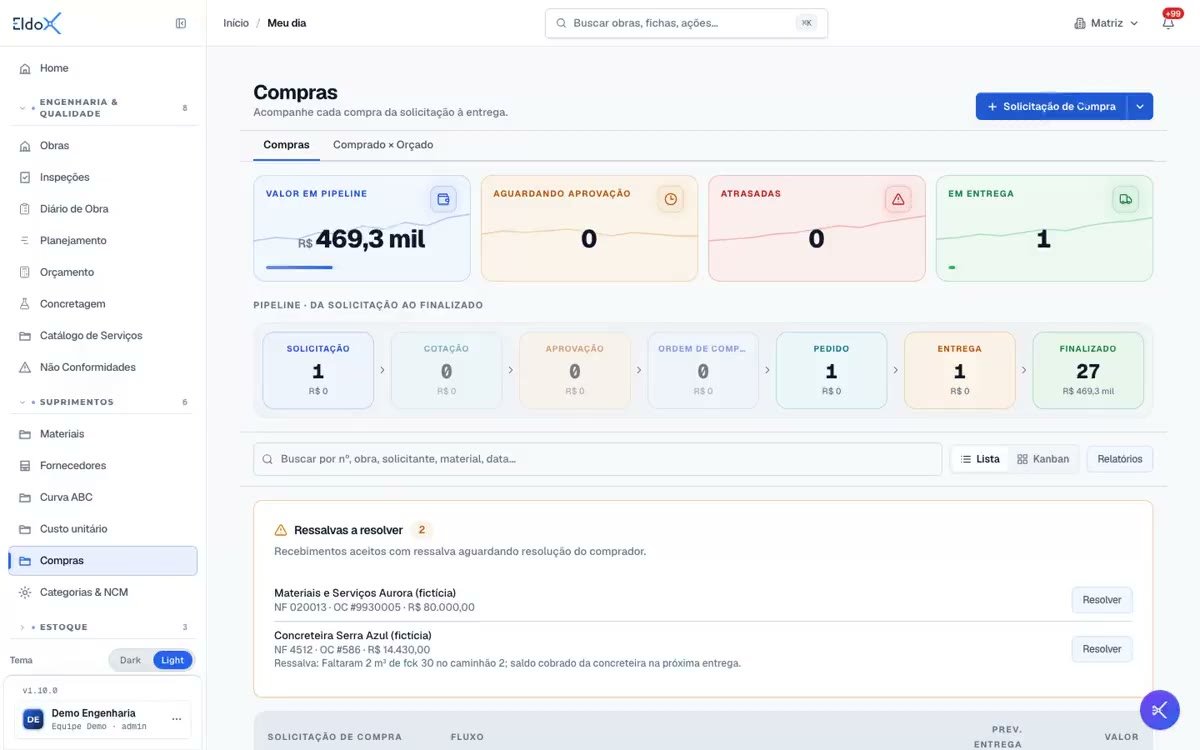Open the Relatórios button
The image size is (1200, 750).
point(1120,459)
